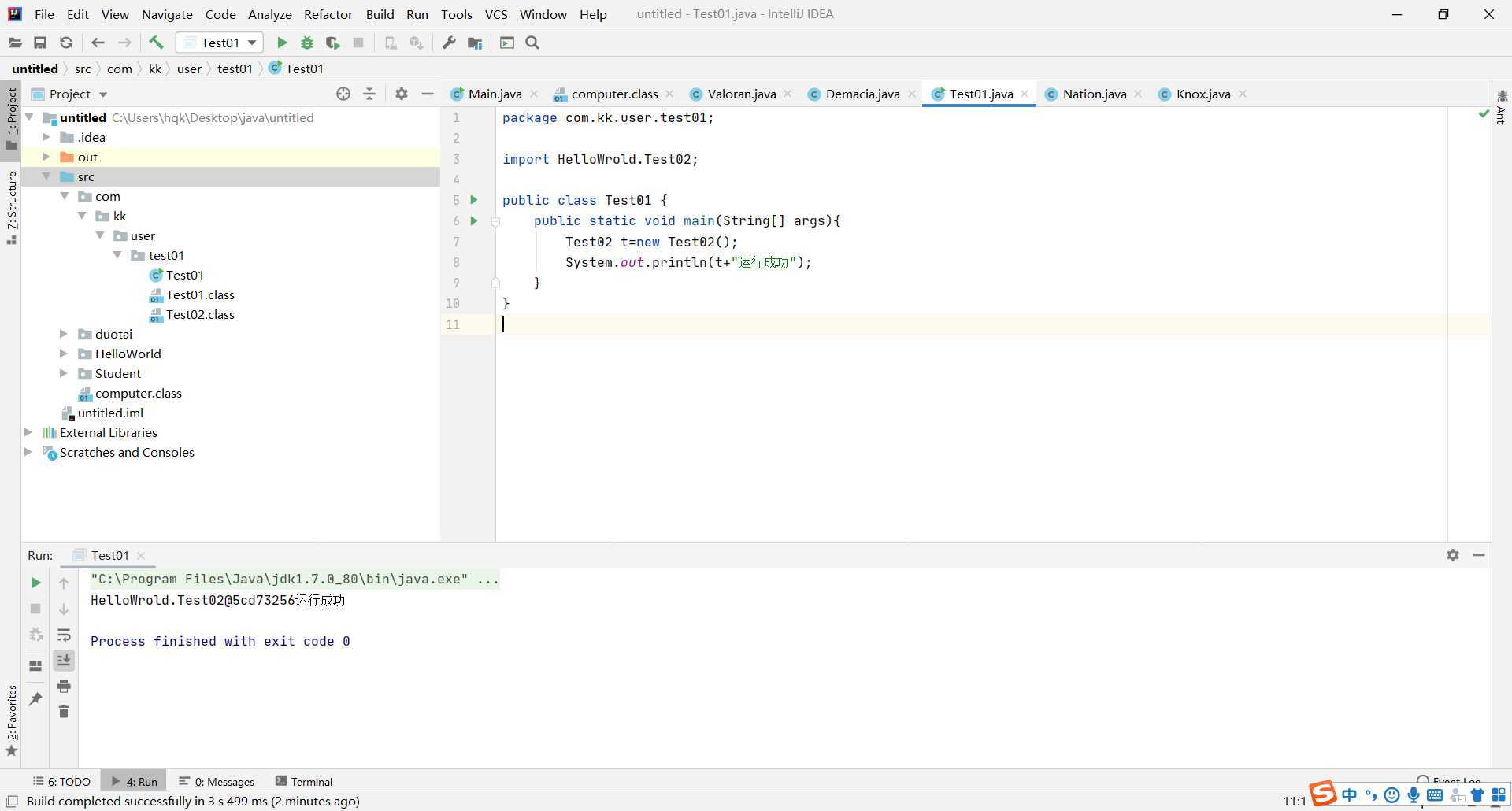The image size is (1512, 811).
Task: Open file via the toolbar folder icon
Action: 15,43
